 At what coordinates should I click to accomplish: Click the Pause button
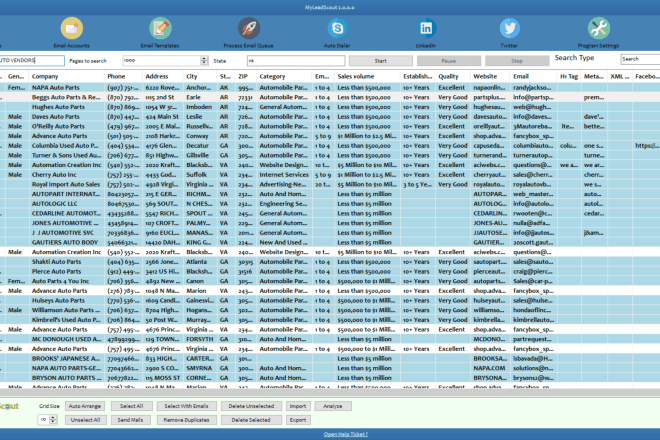(x=449, y=61)
